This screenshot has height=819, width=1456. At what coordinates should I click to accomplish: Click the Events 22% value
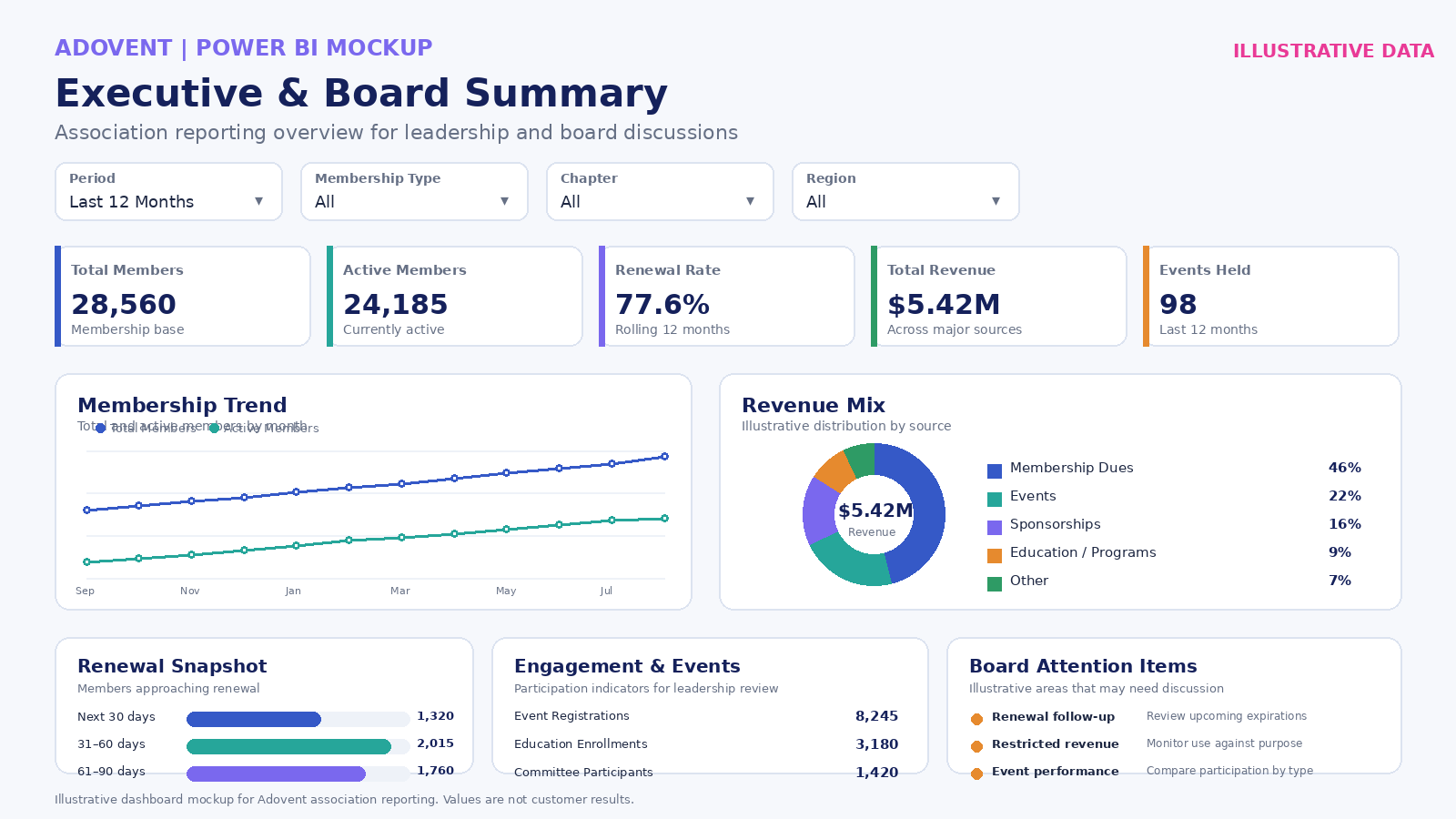1345,496
